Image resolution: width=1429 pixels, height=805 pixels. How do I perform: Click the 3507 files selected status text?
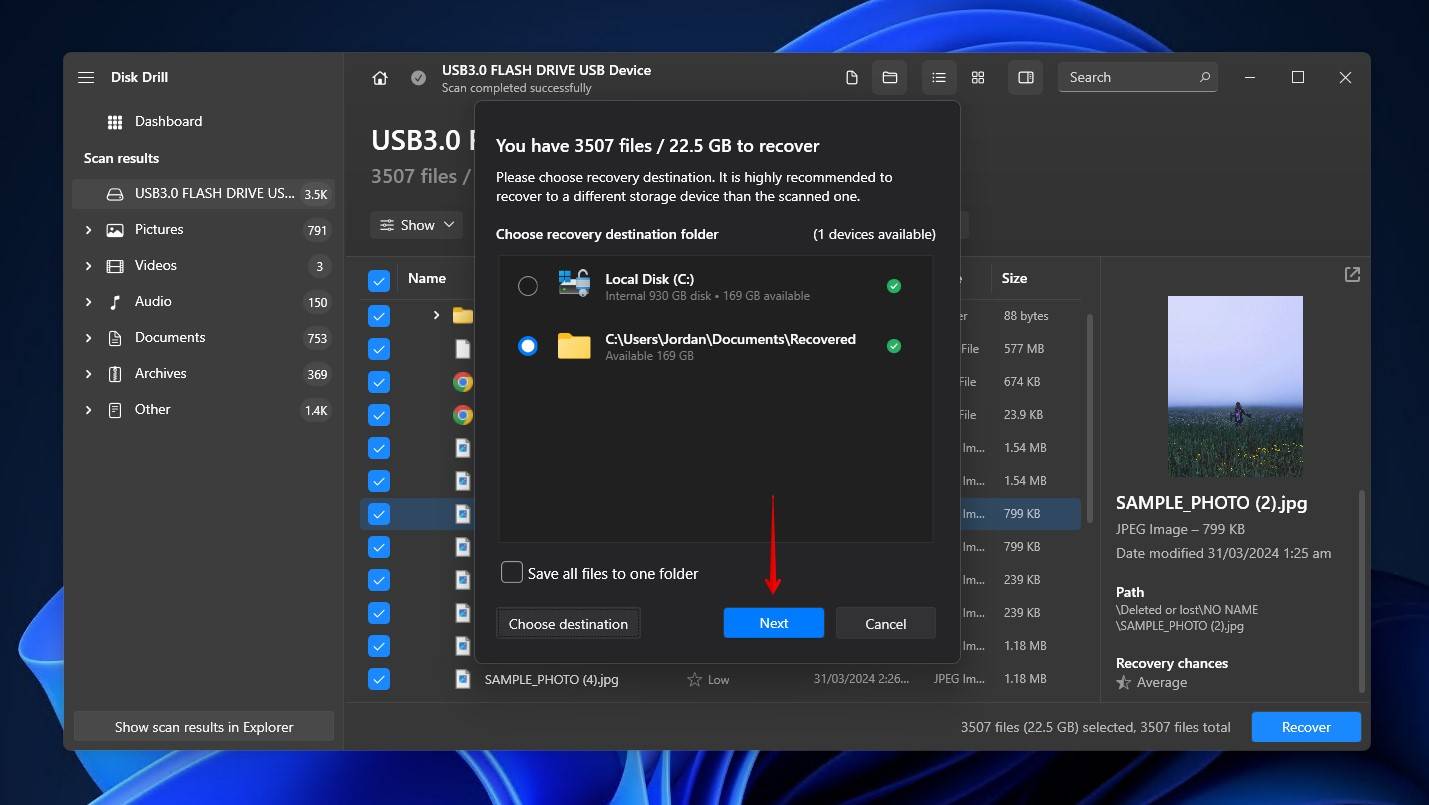[x=1095, y=727]
